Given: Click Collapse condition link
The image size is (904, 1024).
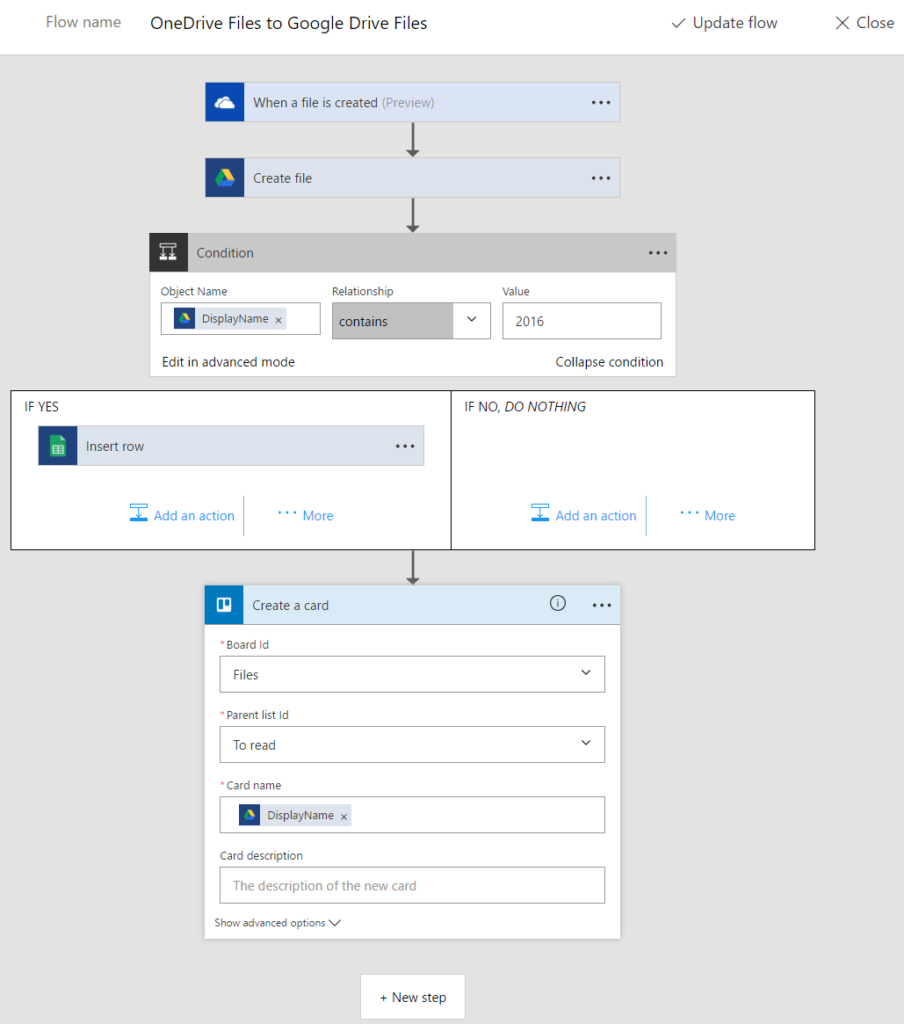Looking at the screenshot, I should tap(609, 362).
